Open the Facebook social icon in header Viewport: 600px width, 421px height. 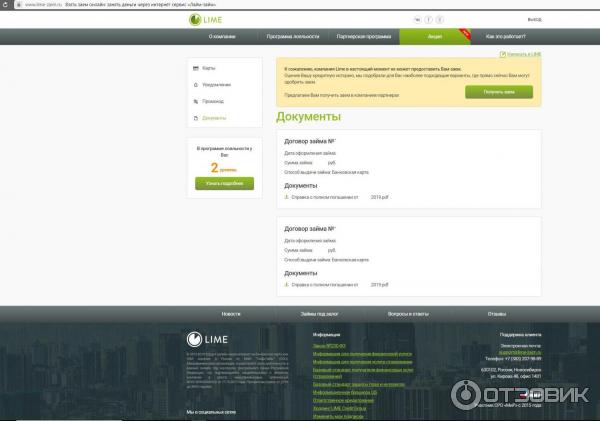point(428,19)
